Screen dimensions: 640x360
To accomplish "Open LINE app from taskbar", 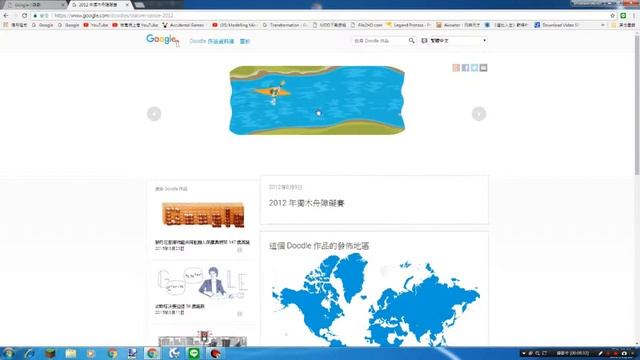I will click(194, 353).
